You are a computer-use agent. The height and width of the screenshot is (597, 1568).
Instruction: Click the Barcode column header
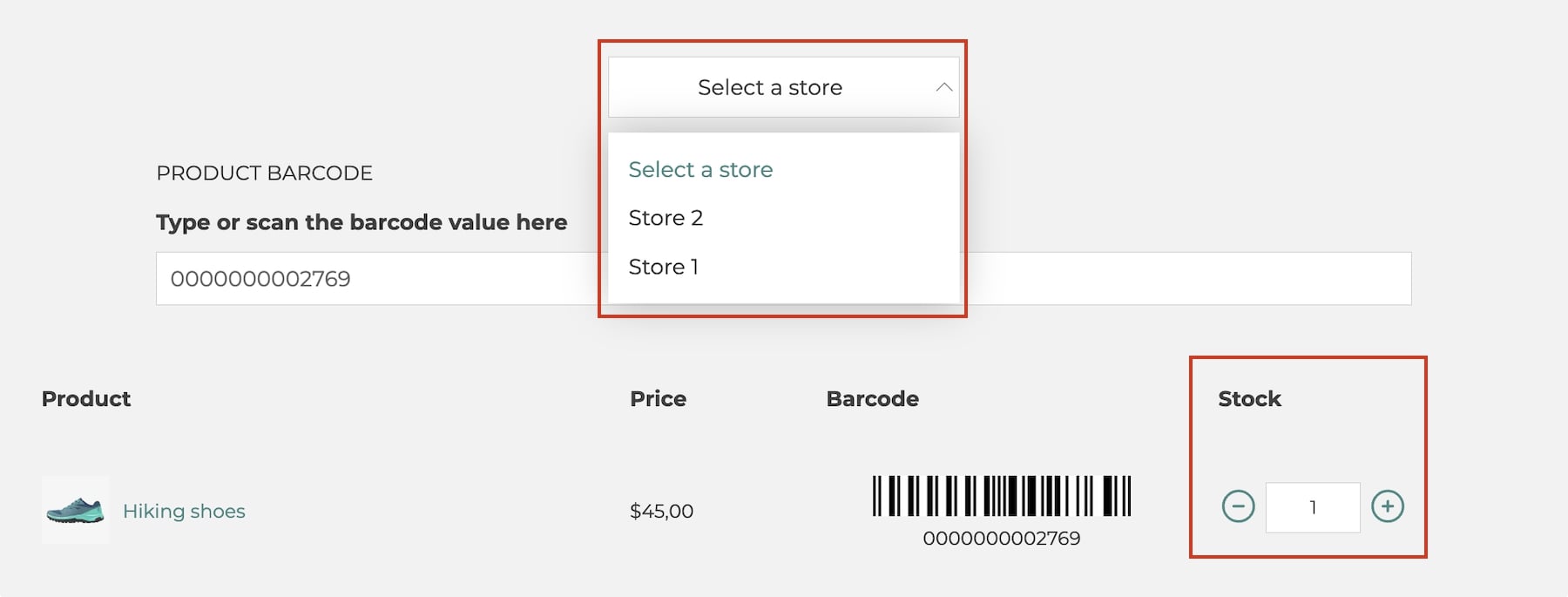tap(872, 399)
